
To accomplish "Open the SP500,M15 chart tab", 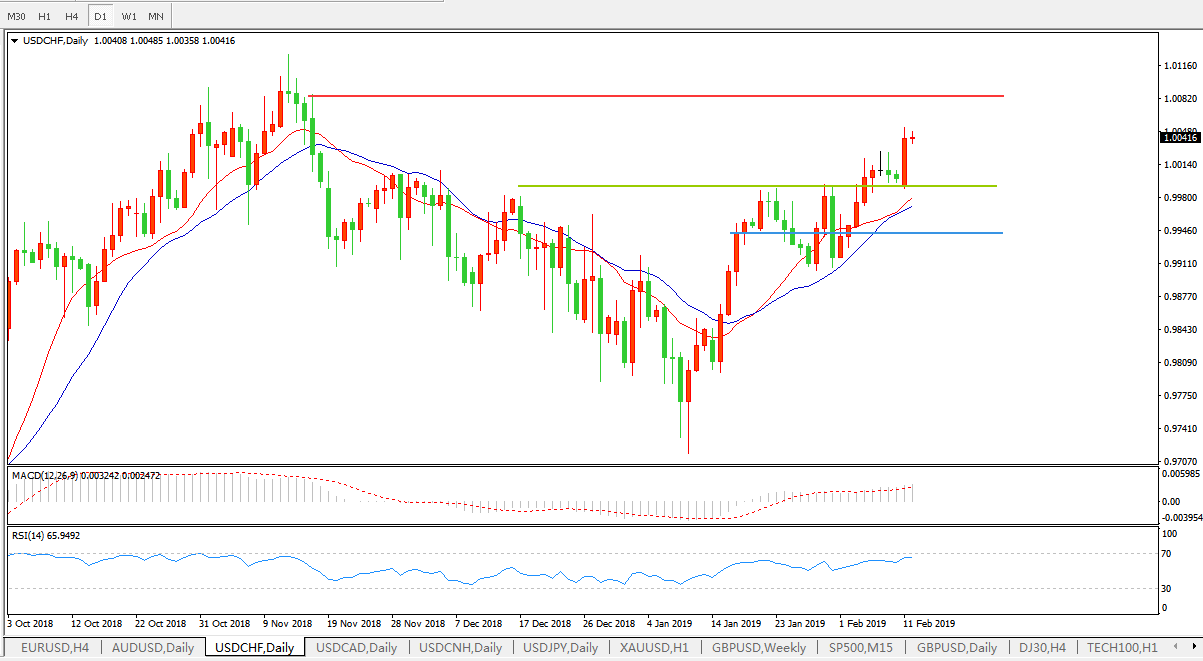I will (x=860, y=647).
